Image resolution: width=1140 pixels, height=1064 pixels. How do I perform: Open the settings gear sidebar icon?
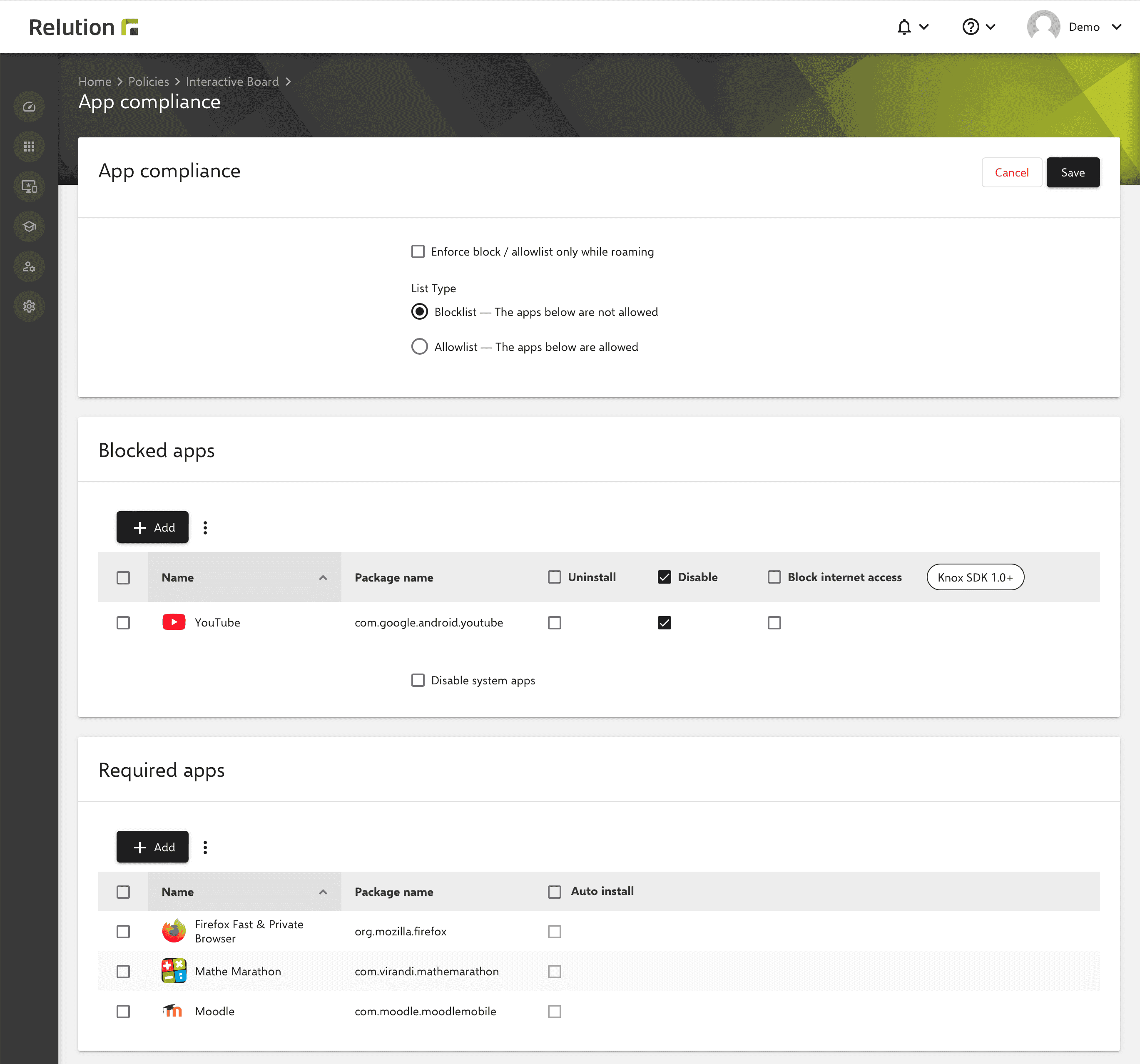pyautogui.click(x=29, y=306)
